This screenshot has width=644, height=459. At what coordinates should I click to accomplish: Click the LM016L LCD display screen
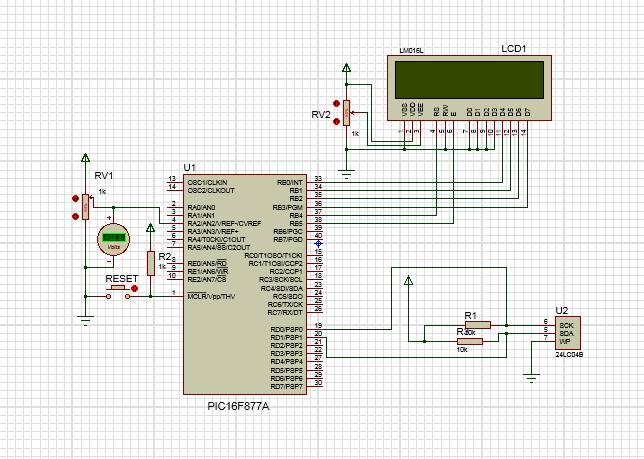[x=469, y=80]
